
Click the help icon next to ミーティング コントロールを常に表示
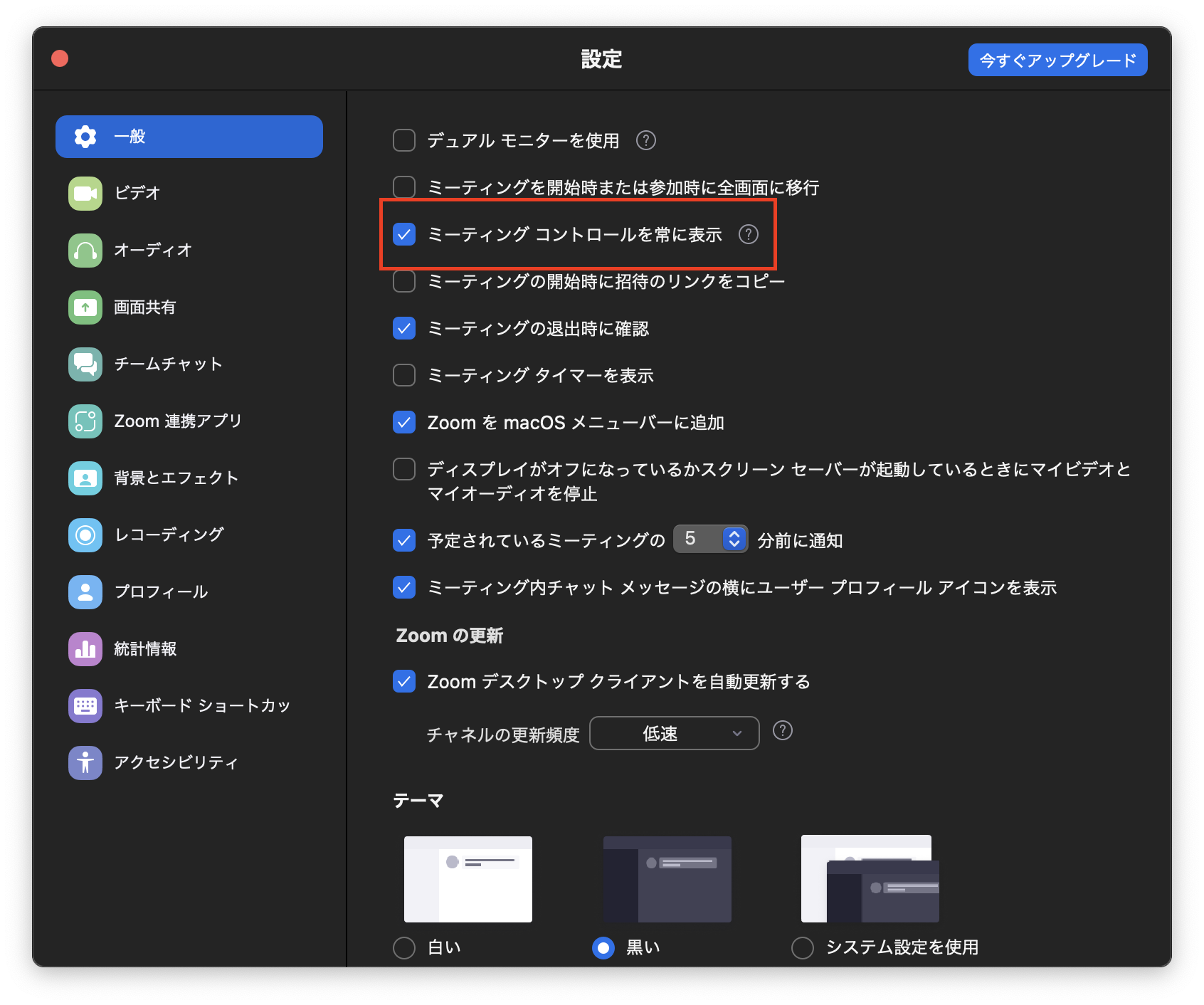tap(749, 234)
